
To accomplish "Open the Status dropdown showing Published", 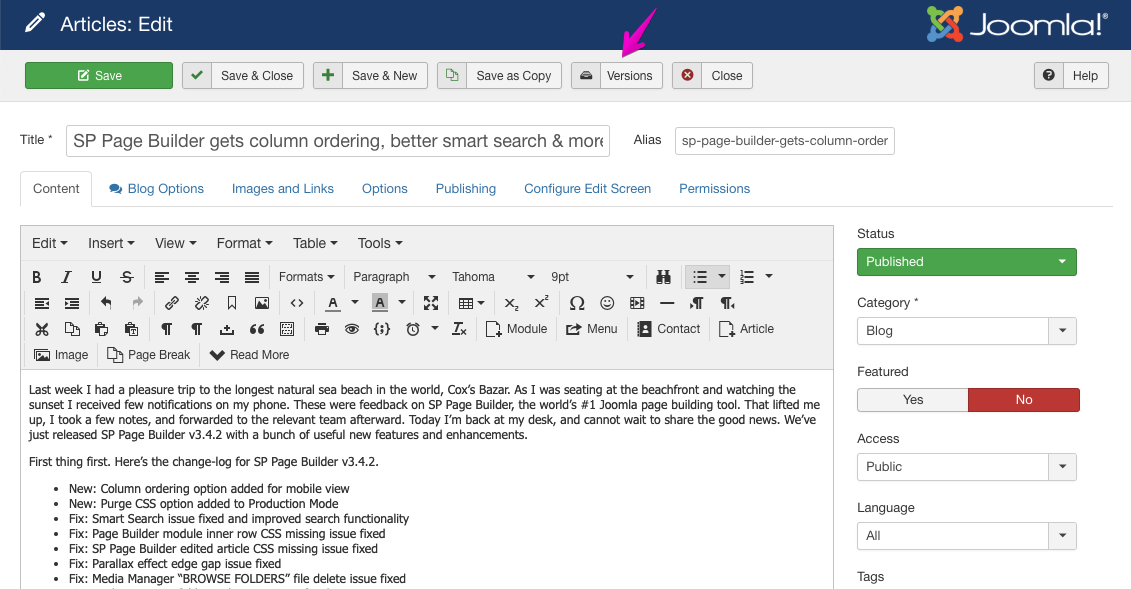I will click(966, 262).
